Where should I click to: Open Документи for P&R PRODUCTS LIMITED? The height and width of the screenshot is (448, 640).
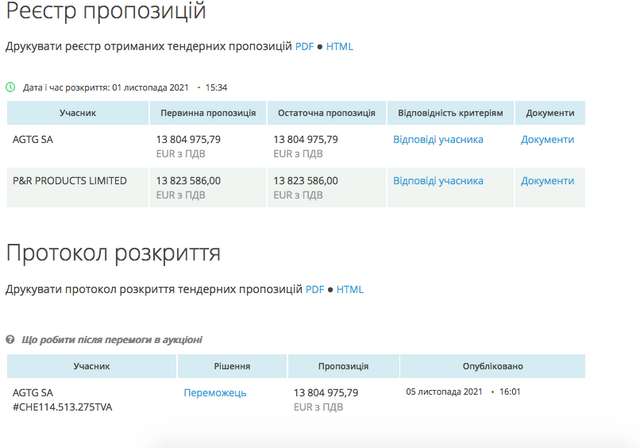click(547, 181)
